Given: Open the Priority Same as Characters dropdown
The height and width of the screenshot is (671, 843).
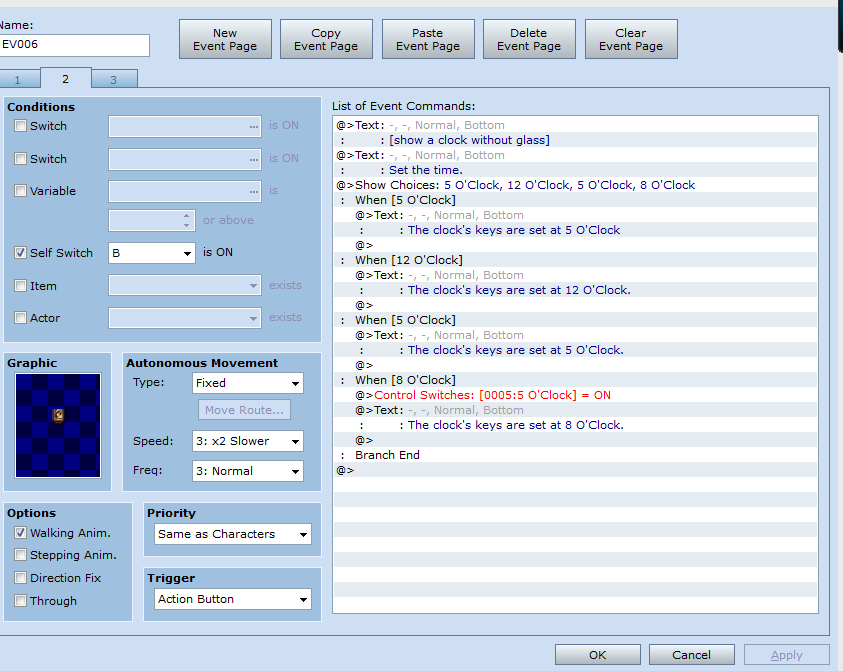Looking at the screenshot, I should pyautogui.click(x=233, y=534).
